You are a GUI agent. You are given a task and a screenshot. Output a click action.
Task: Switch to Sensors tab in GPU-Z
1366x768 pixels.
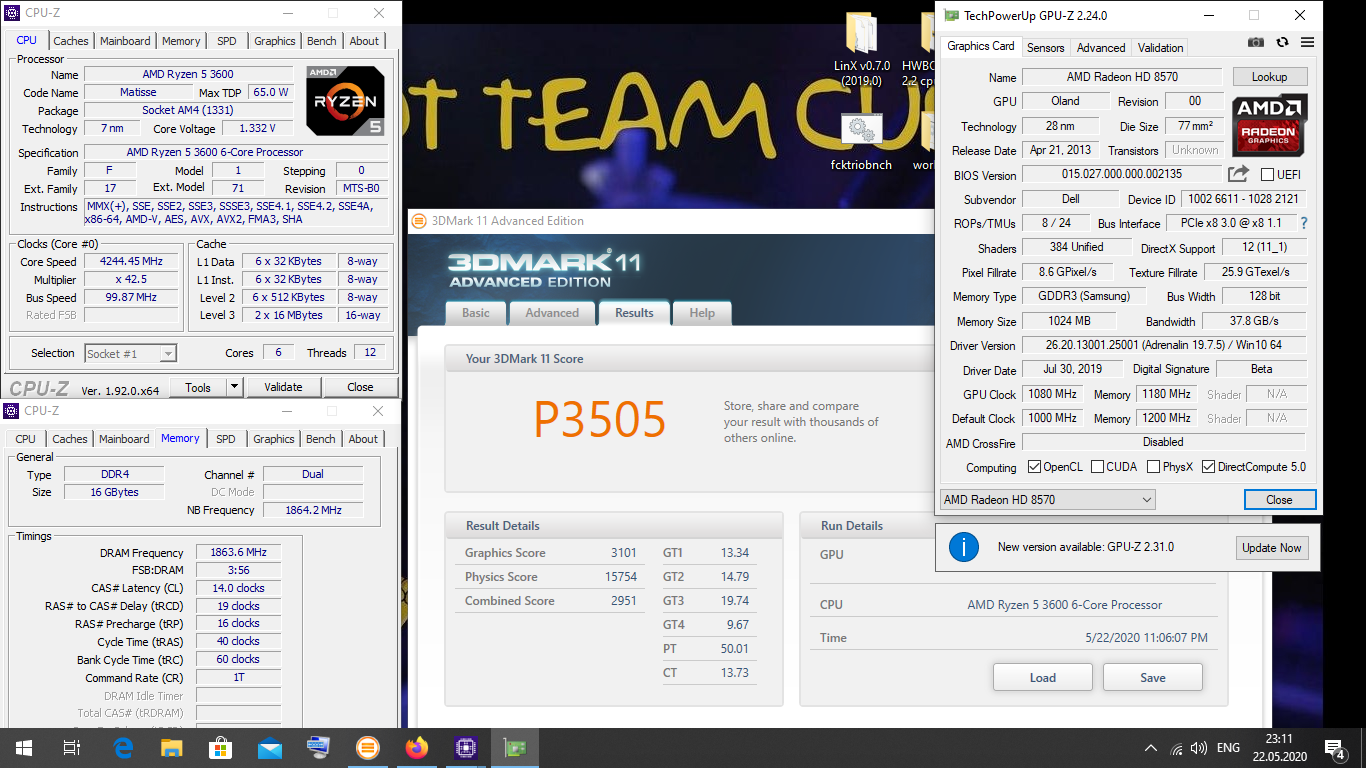coord(1045,47)
